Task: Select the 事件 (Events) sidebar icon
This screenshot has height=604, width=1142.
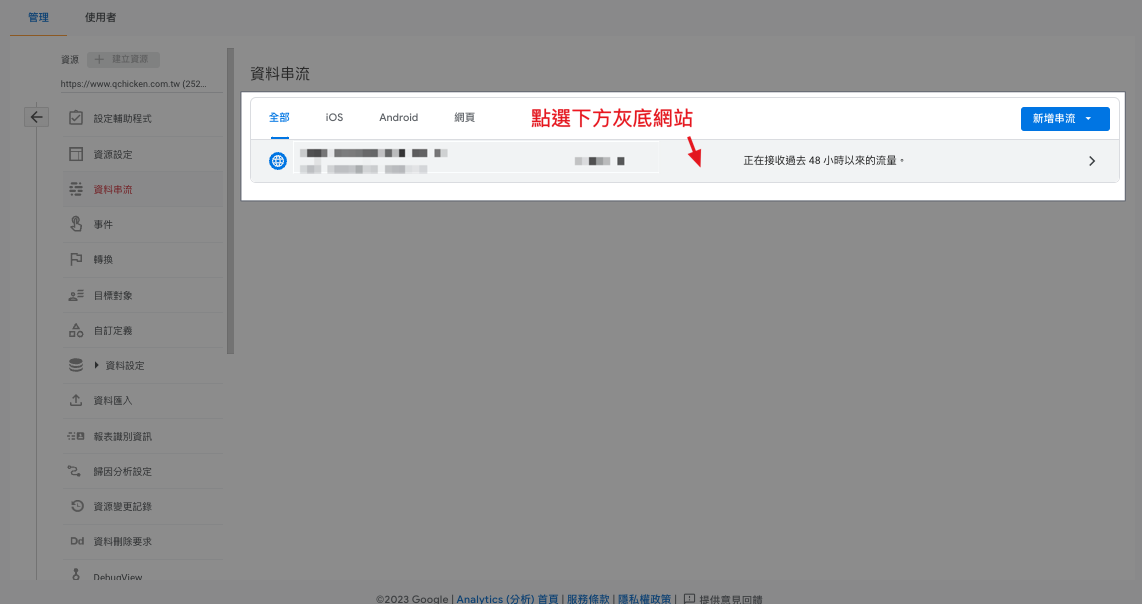Action: point(77,224)
